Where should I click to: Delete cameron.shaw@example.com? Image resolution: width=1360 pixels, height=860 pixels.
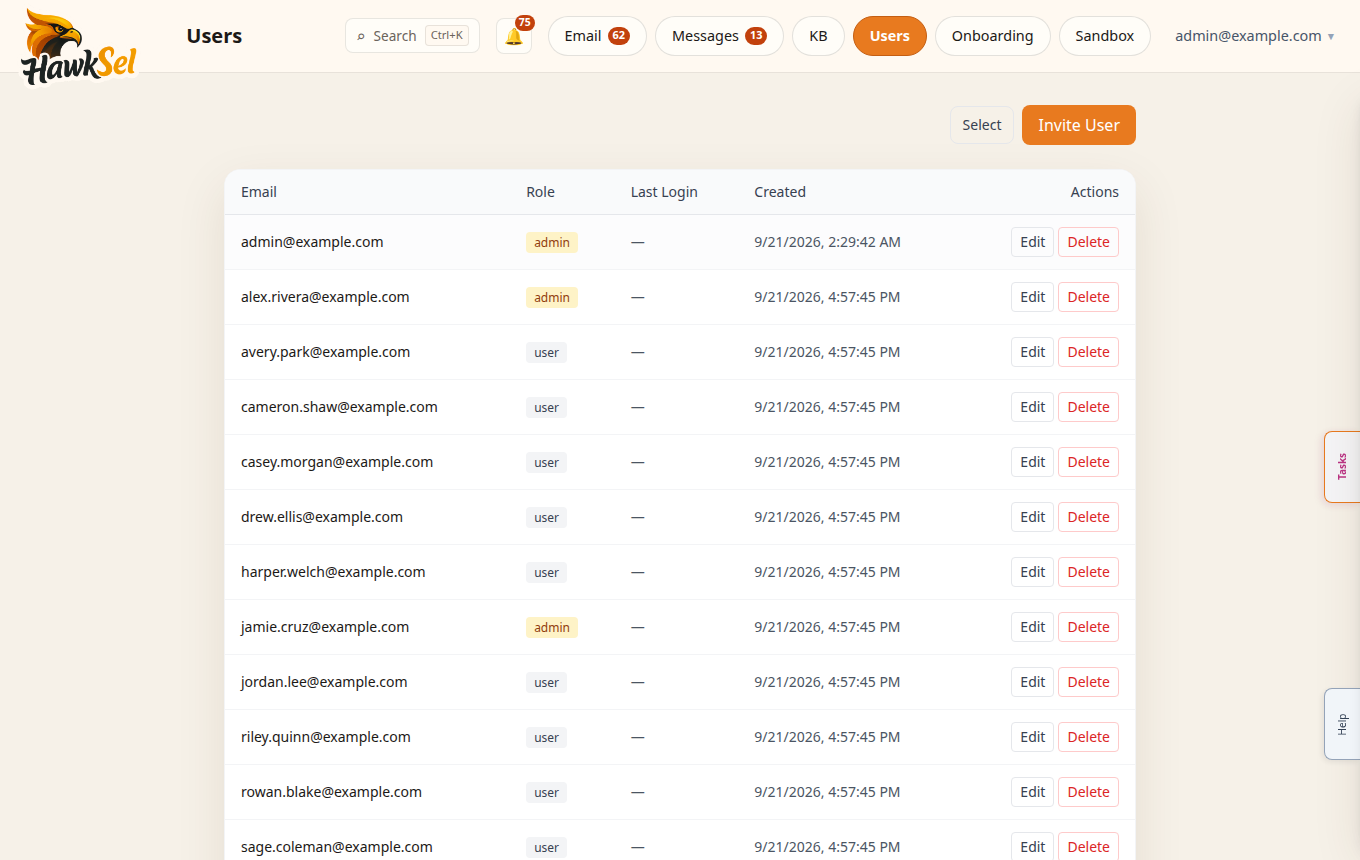point(1088,407)
